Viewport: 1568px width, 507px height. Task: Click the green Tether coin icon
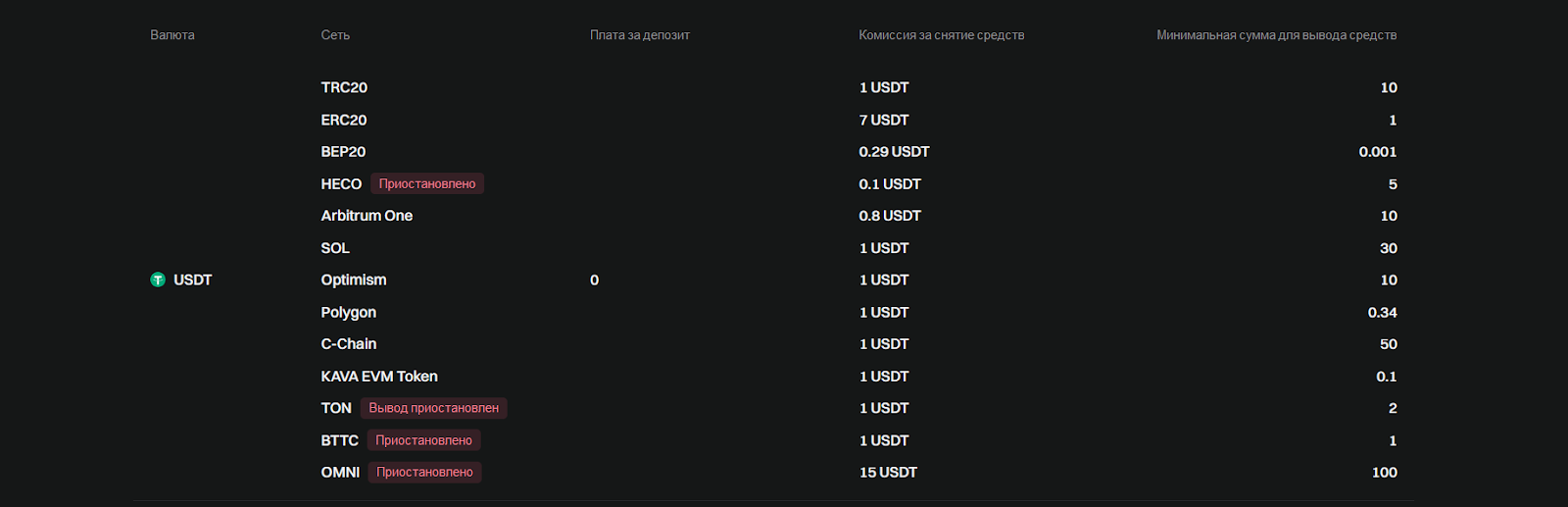157,279
